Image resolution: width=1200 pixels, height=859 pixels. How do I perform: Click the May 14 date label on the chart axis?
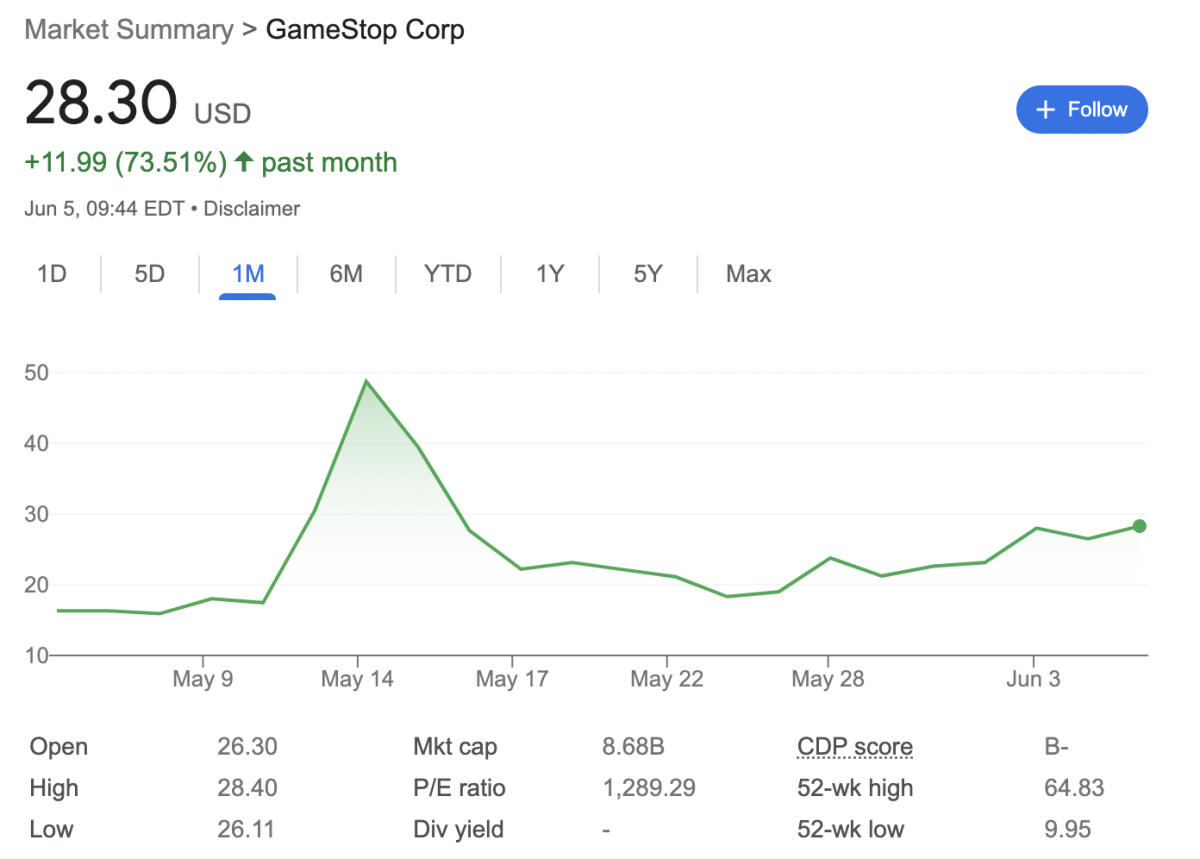357,680
